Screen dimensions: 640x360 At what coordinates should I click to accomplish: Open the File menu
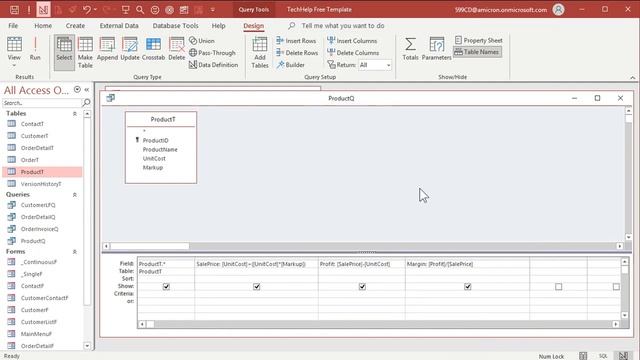click(13, 25)
